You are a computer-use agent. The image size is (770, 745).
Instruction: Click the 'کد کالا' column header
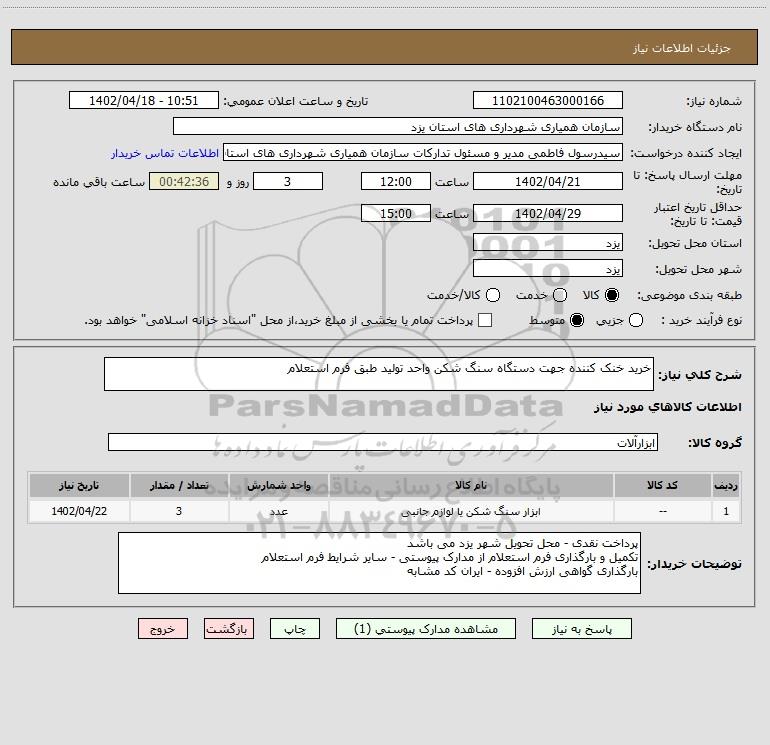[662, 485]
